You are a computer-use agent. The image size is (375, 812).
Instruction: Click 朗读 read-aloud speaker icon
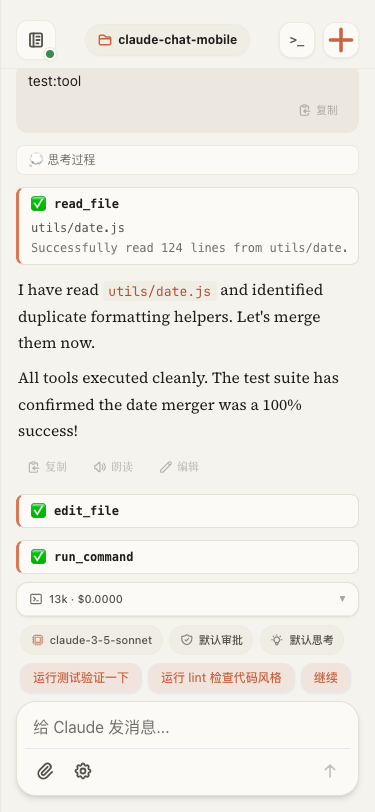point(113,467)
